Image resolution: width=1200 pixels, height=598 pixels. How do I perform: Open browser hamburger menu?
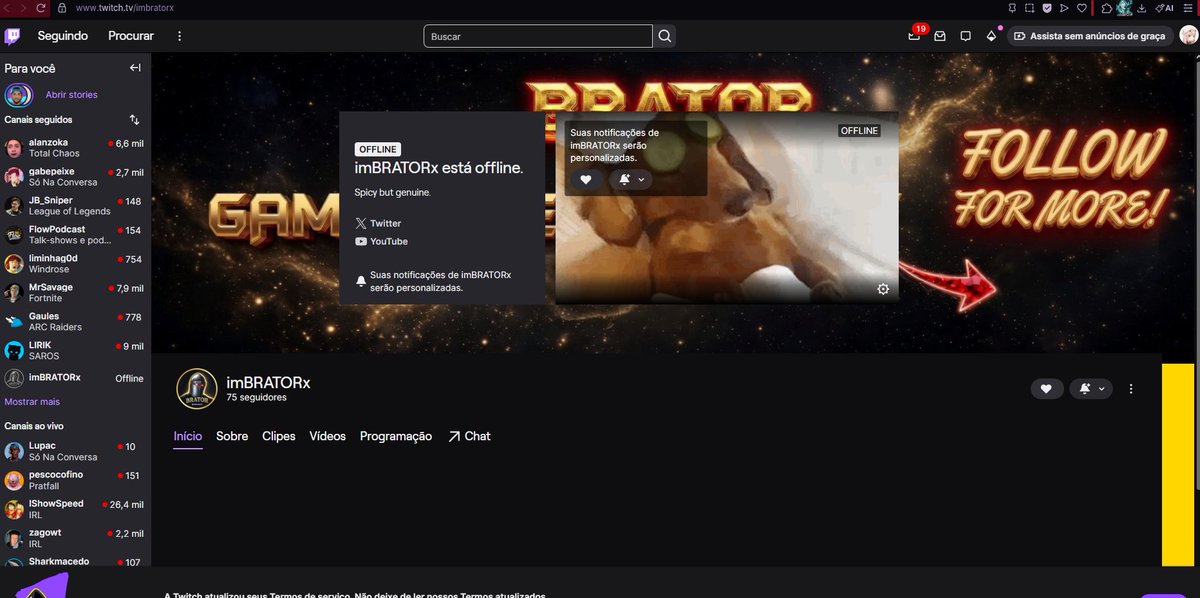click(x=1188, y=8)
